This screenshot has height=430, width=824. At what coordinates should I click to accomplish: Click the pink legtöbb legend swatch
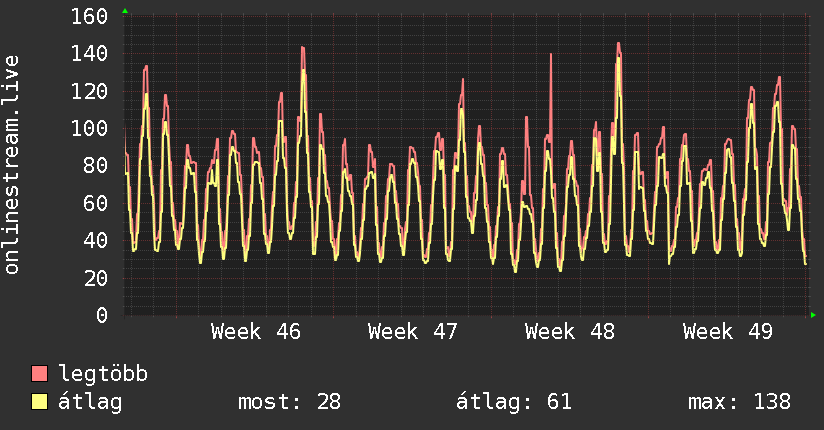39,374
